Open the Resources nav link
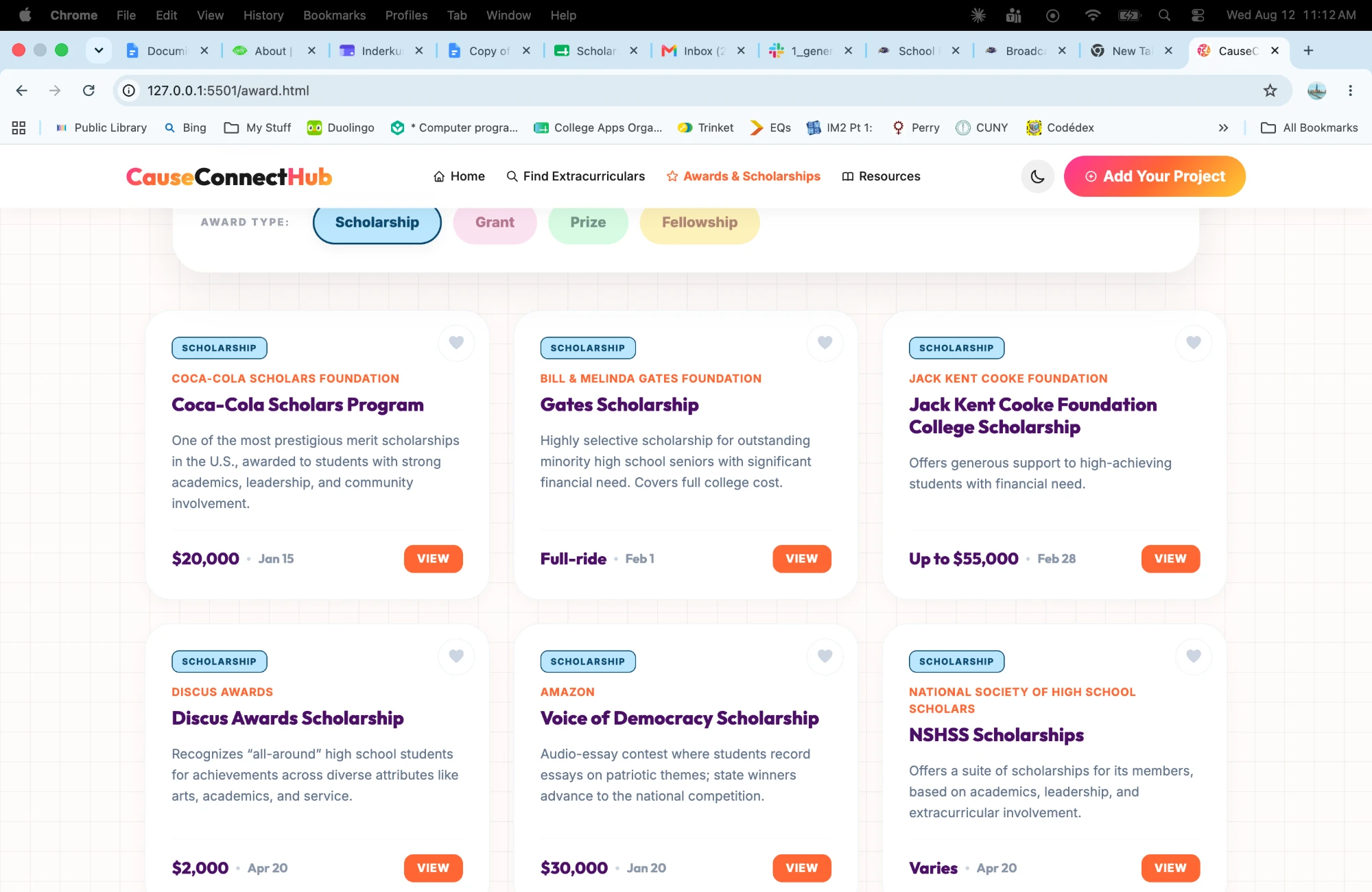 pos(881,176)
